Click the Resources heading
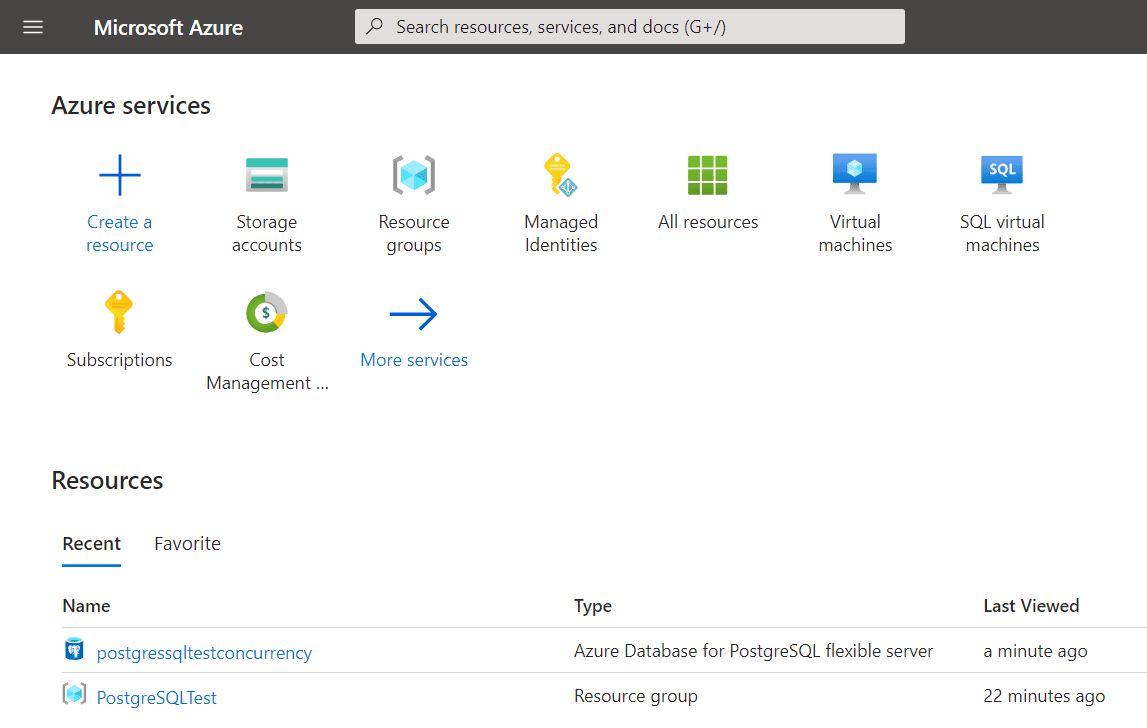The width and height of the screenshot is (1147, 728). tap(108, 481)
